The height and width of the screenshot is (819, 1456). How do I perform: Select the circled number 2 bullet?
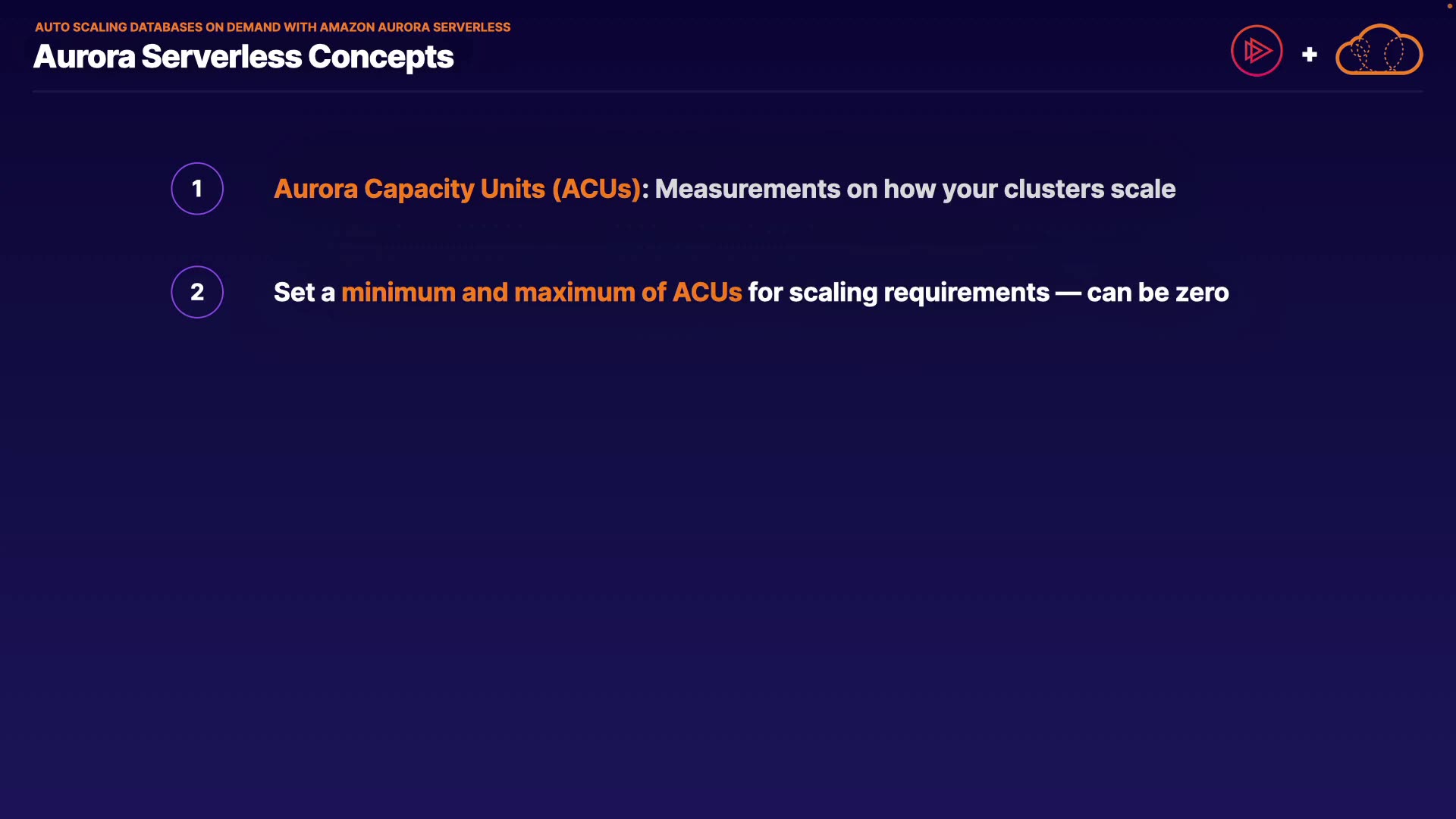pos(197,292)
